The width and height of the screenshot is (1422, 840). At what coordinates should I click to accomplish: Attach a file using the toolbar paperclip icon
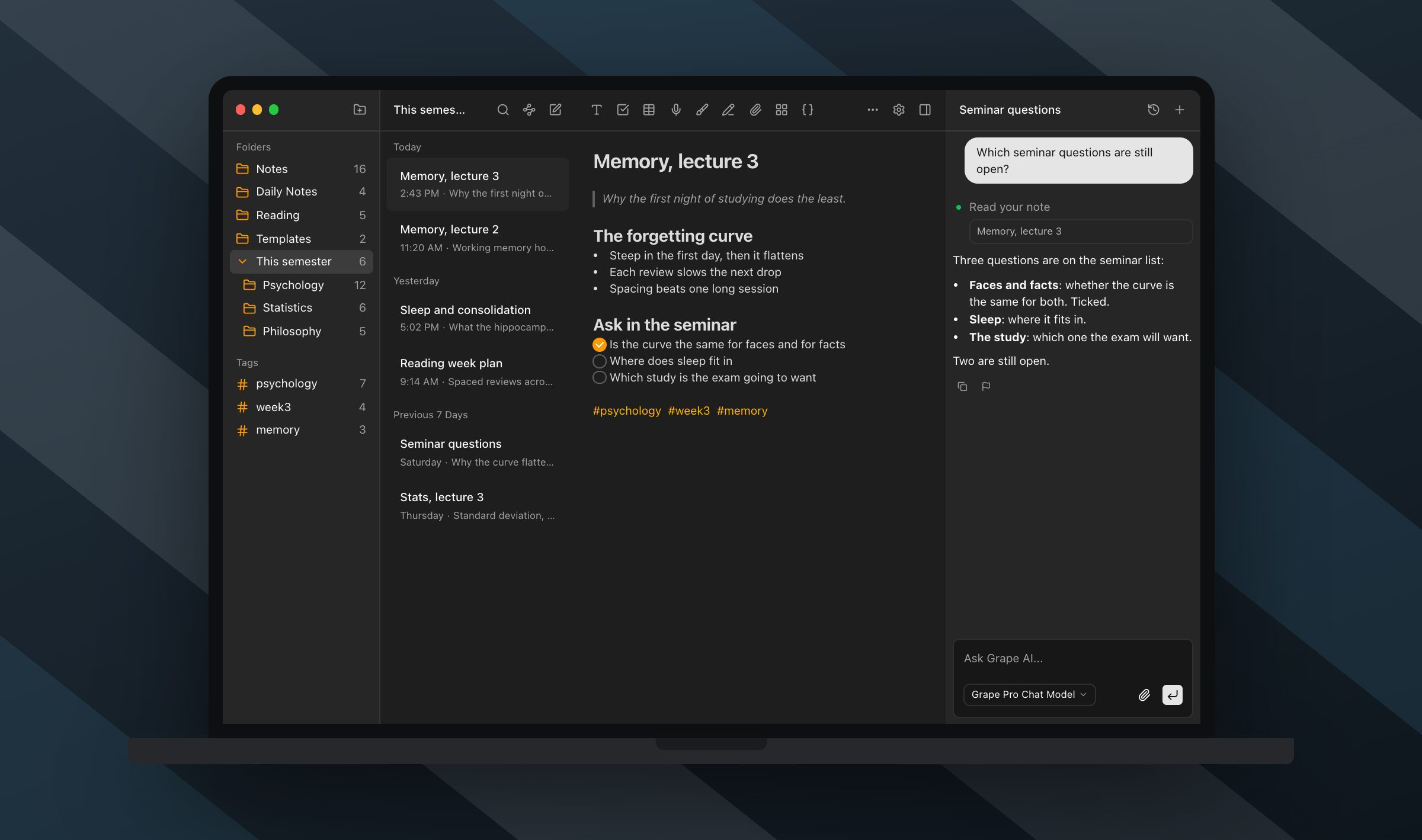click(x=755, y=110)
